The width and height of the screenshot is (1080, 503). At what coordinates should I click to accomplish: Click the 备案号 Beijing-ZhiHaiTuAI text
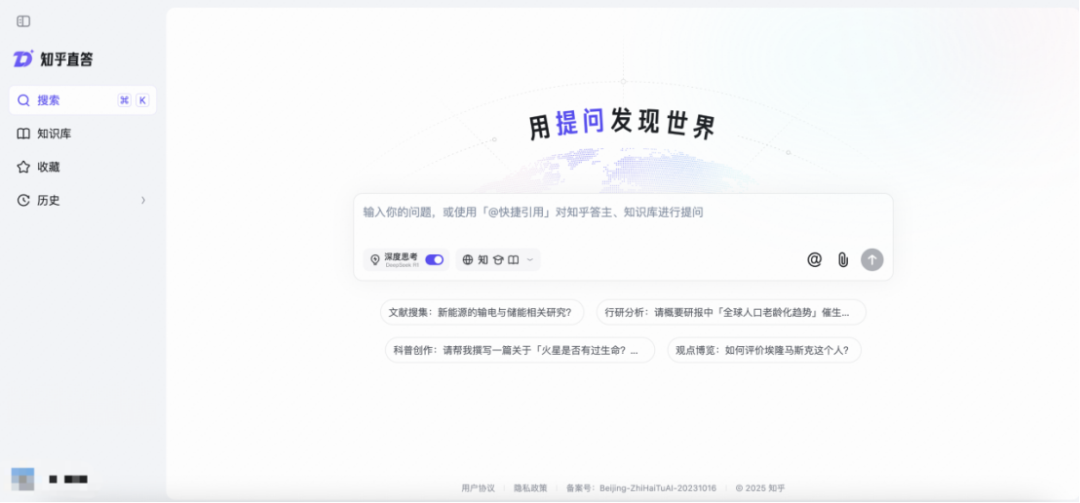coord(641,488)
